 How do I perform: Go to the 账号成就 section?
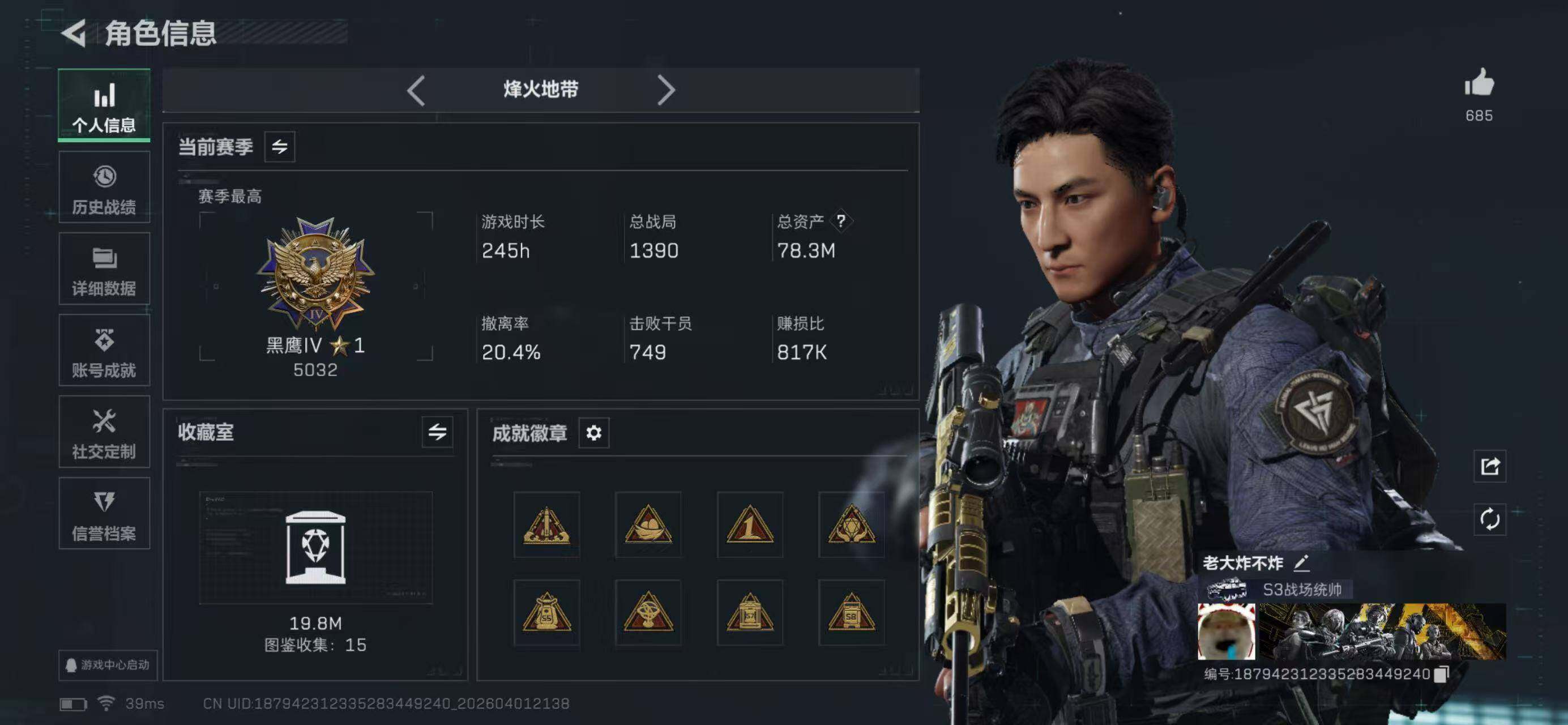[104, 351]
